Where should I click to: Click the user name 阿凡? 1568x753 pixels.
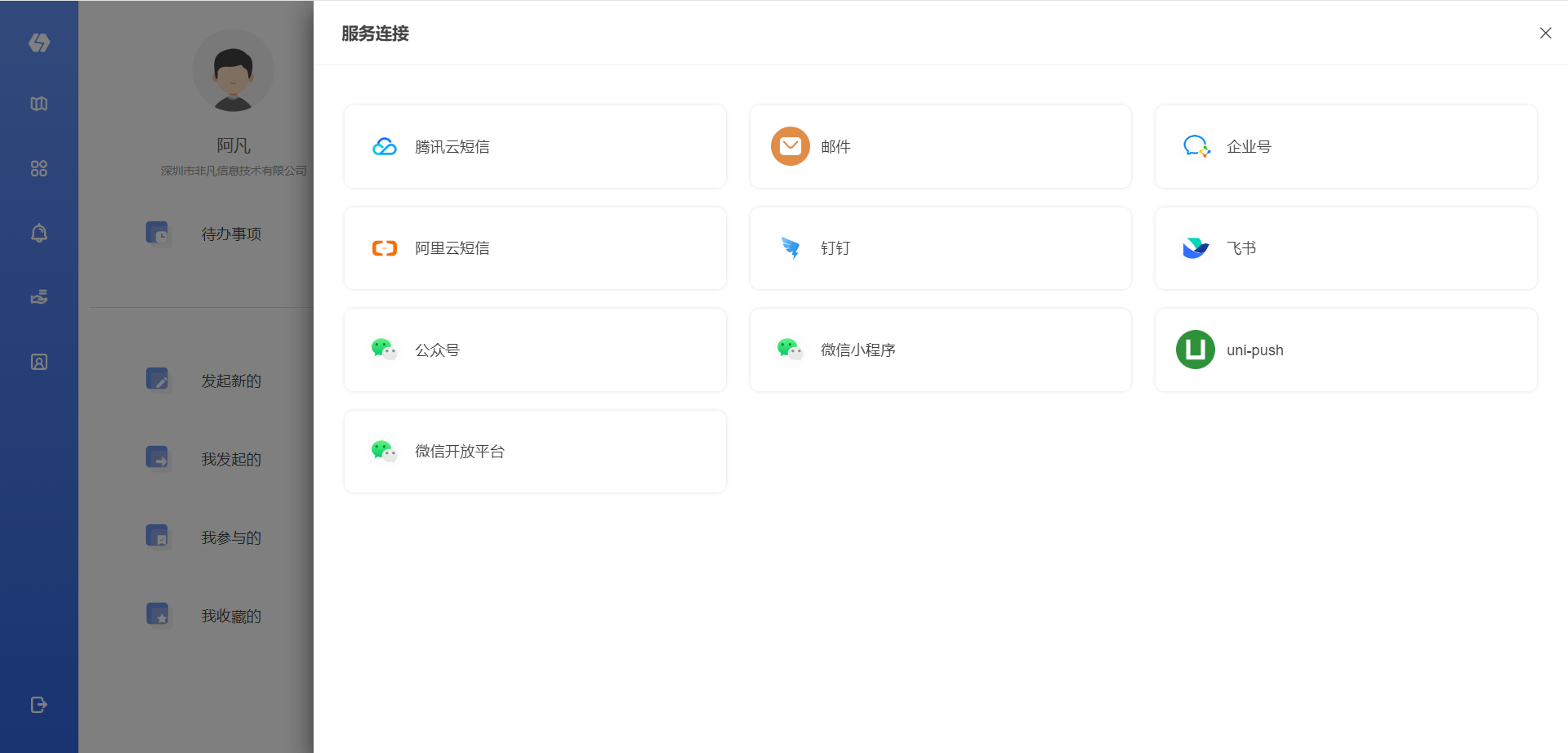[234, 145]
